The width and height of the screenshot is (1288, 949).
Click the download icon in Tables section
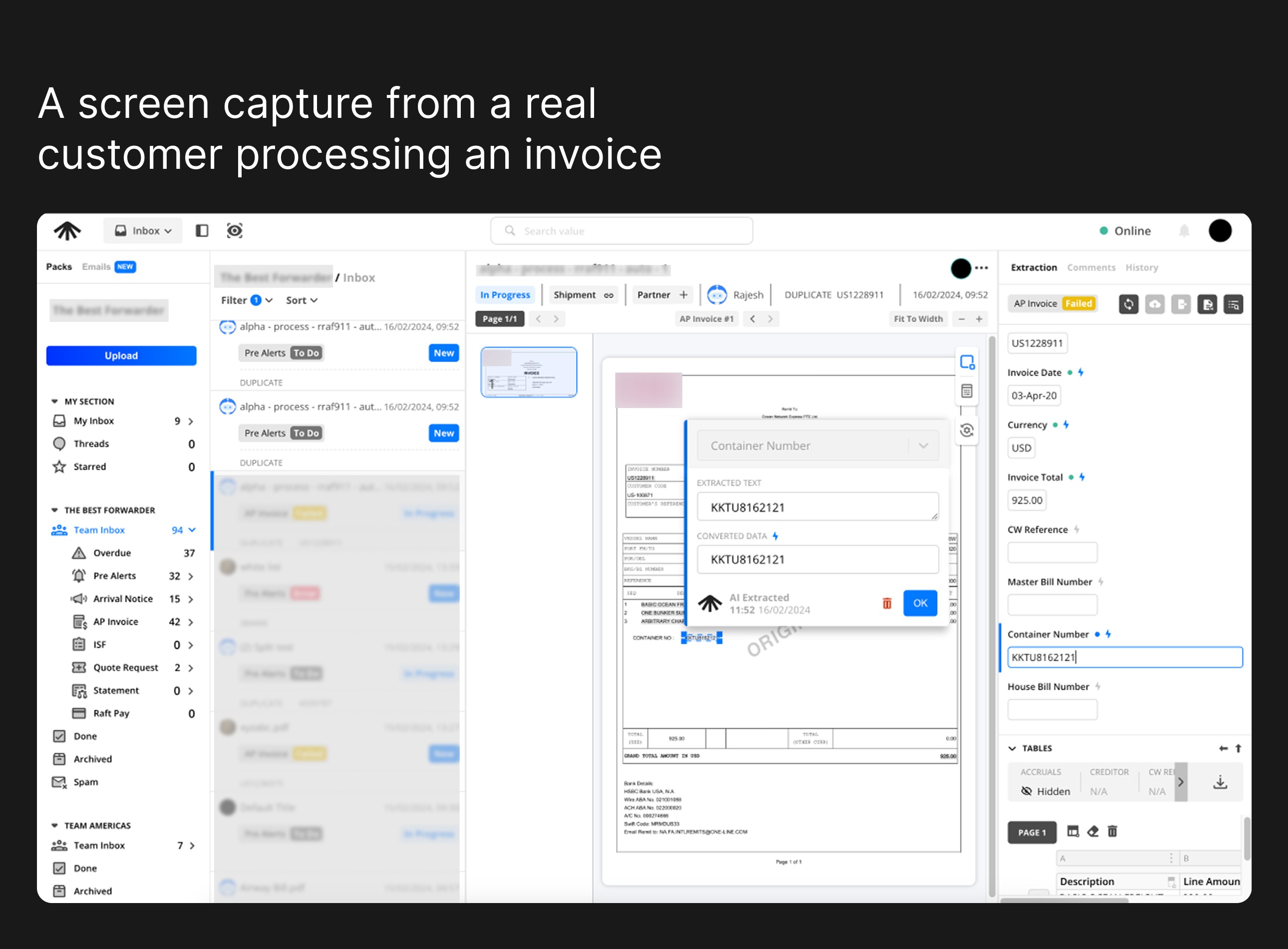click(1220, 782)
